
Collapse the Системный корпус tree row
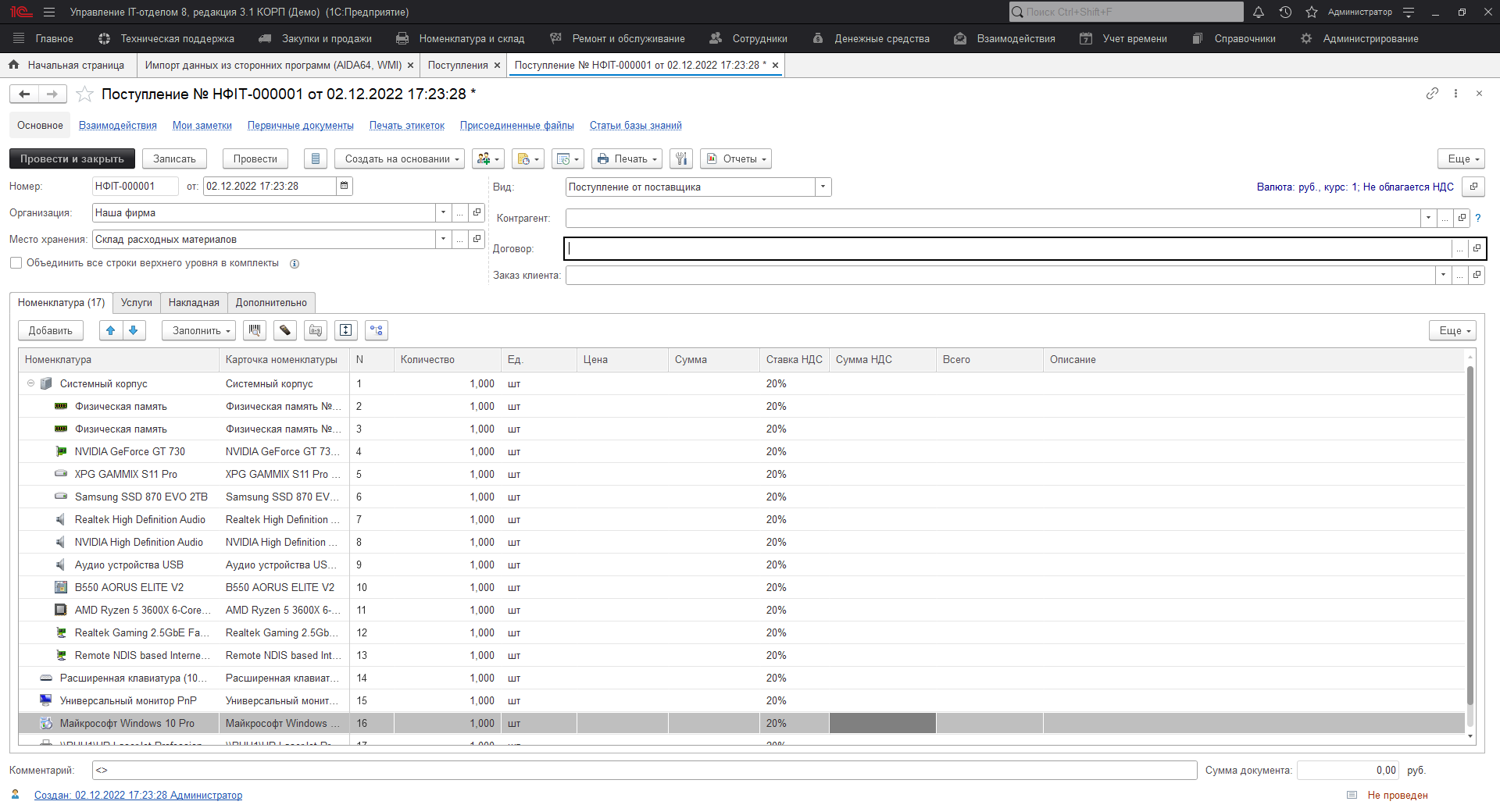pos(31,383)
